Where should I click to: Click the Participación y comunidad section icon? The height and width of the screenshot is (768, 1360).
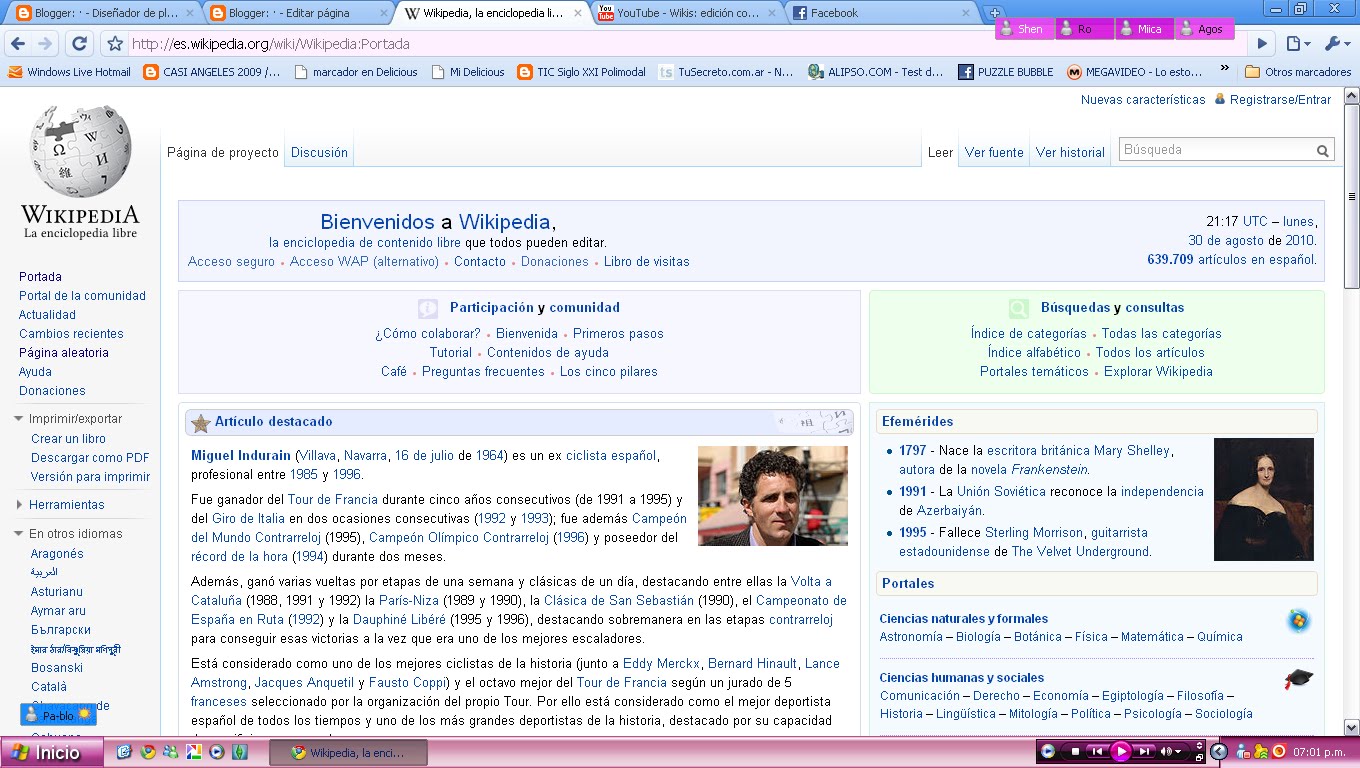click(x=428, y=309)
